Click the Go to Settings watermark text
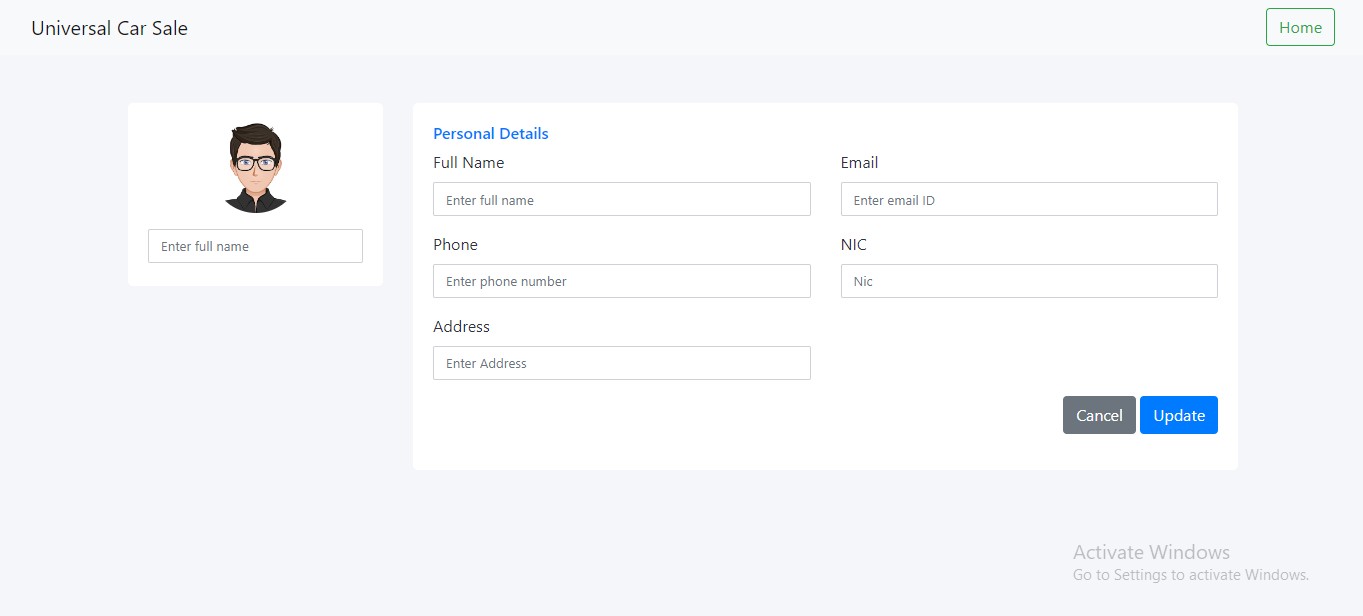 click(1190, 575)
